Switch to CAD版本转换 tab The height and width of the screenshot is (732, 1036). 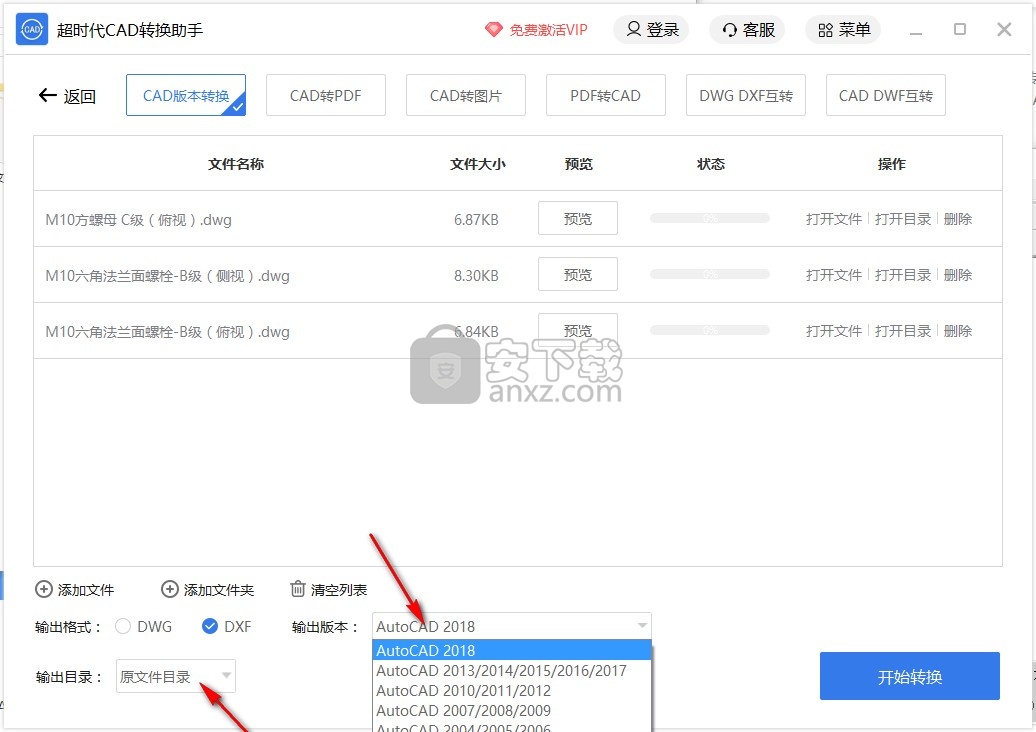pos(186,95)
